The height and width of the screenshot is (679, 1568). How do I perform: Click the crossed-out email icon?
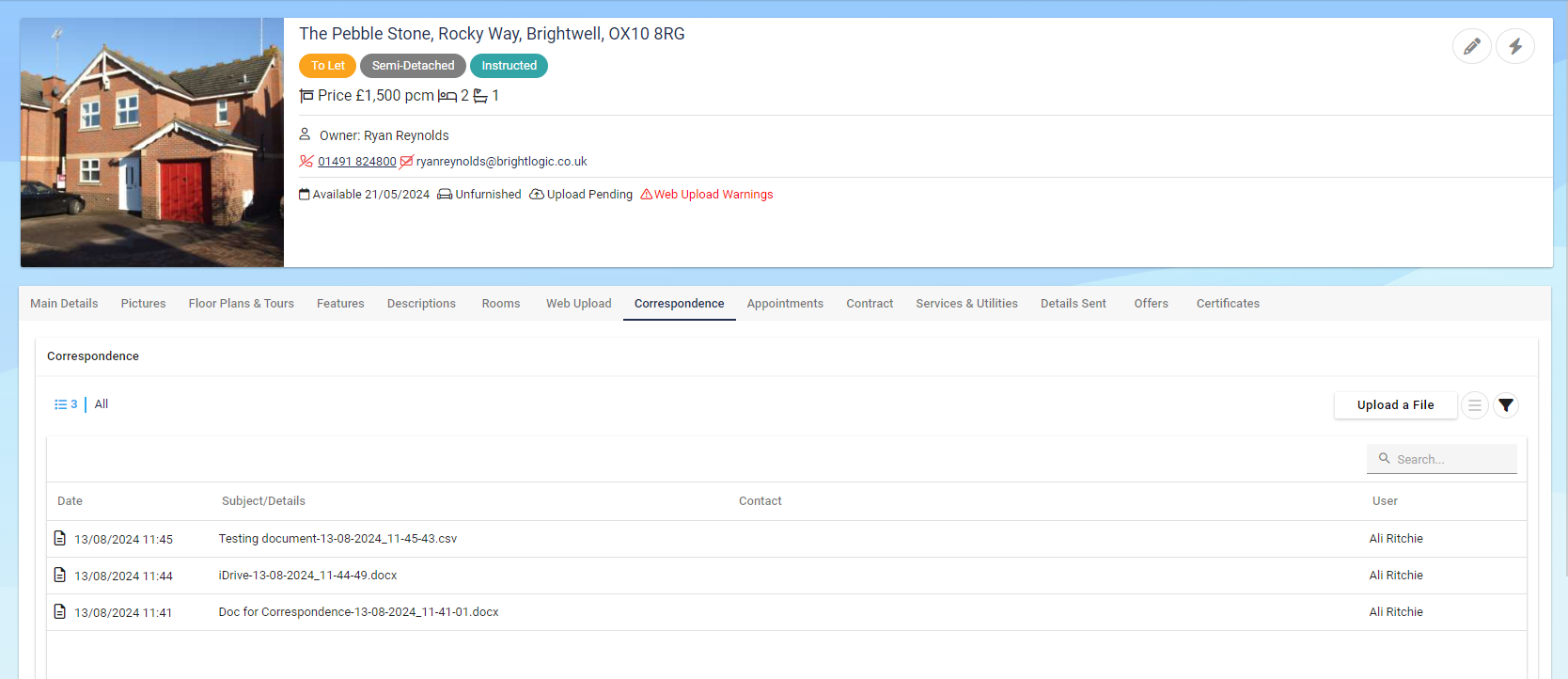point(406,161)
